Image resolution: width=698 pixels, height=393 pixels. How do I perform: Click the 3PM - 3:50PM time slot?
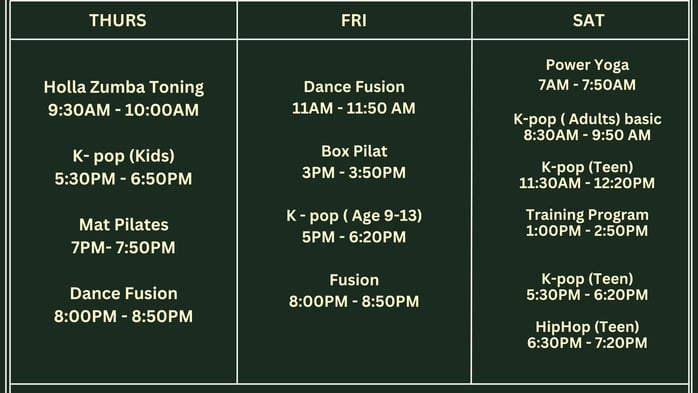click(354, 173)
